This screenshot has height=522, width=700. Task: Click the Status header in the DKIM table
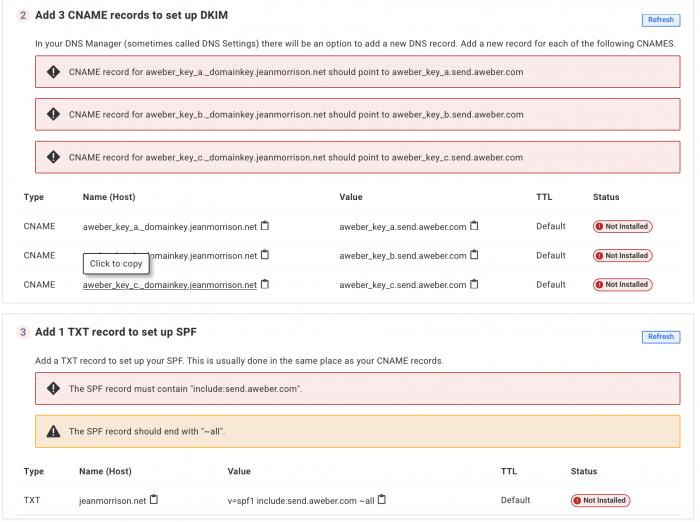[x=606, y=197]
